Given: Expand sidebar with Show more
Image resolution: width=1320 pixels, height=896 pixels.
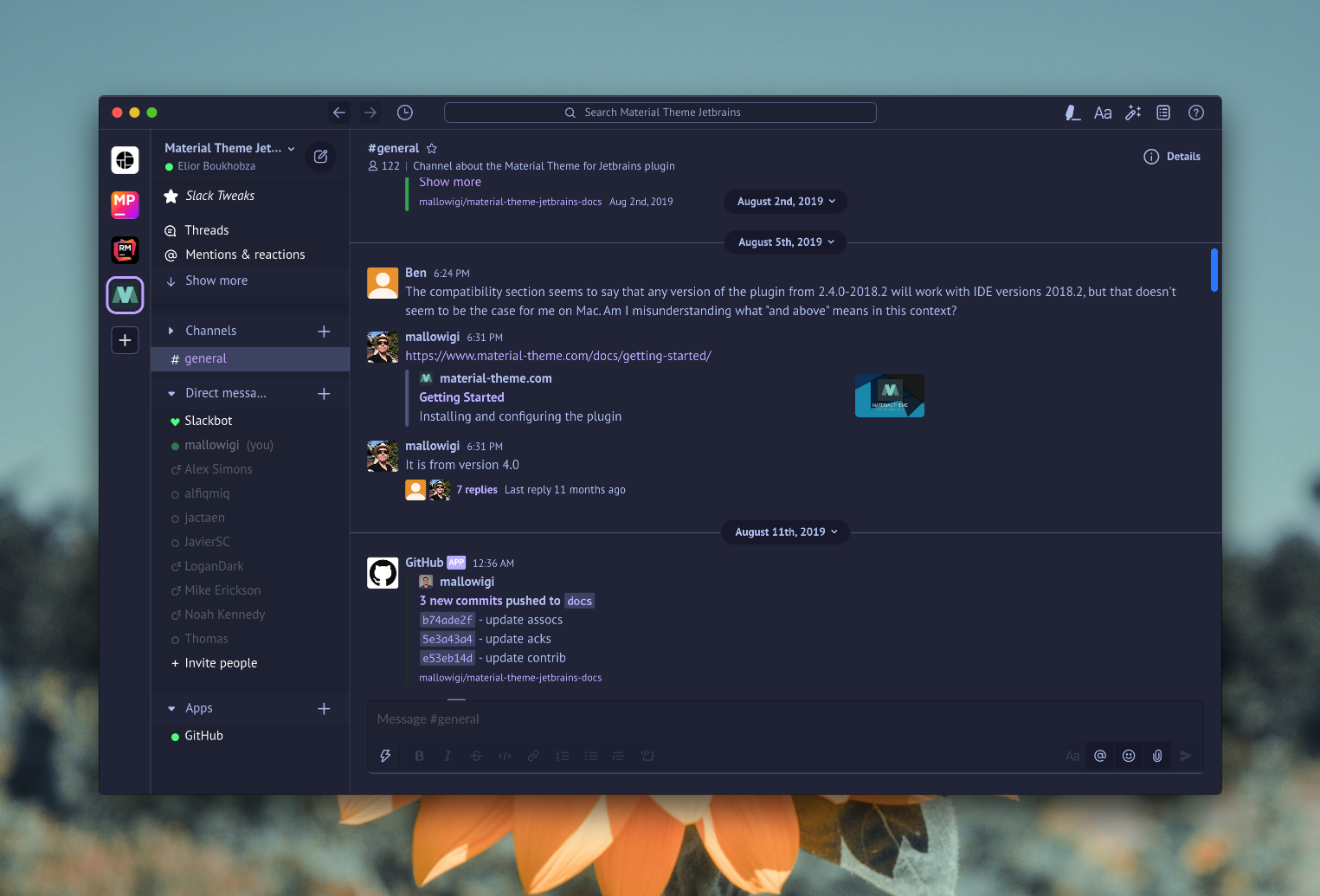Looking at the screenshot, I should [216, 280].
